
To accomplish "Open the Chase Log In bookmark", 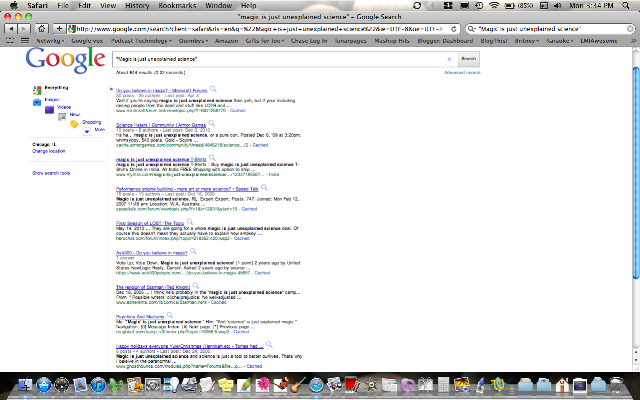I will 309,41.
